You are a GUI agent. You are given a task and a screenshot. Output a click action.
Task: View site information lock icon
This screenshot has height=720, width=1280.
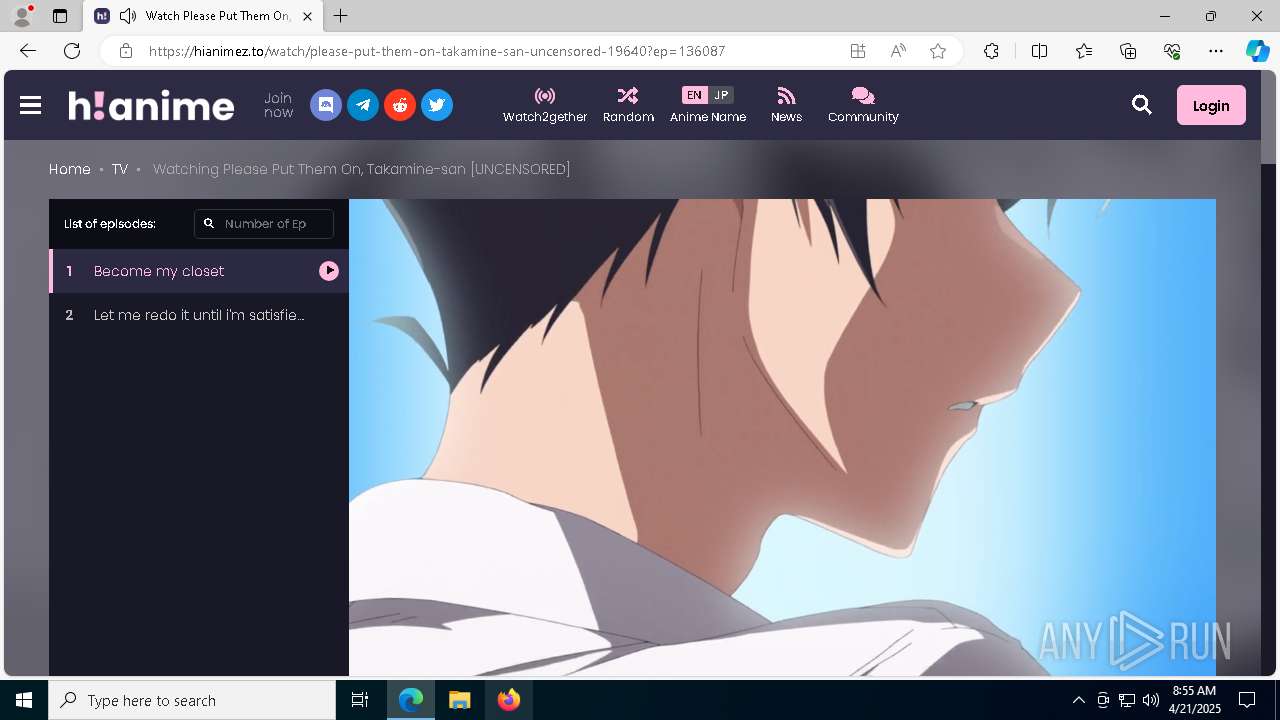click(125, 51)
